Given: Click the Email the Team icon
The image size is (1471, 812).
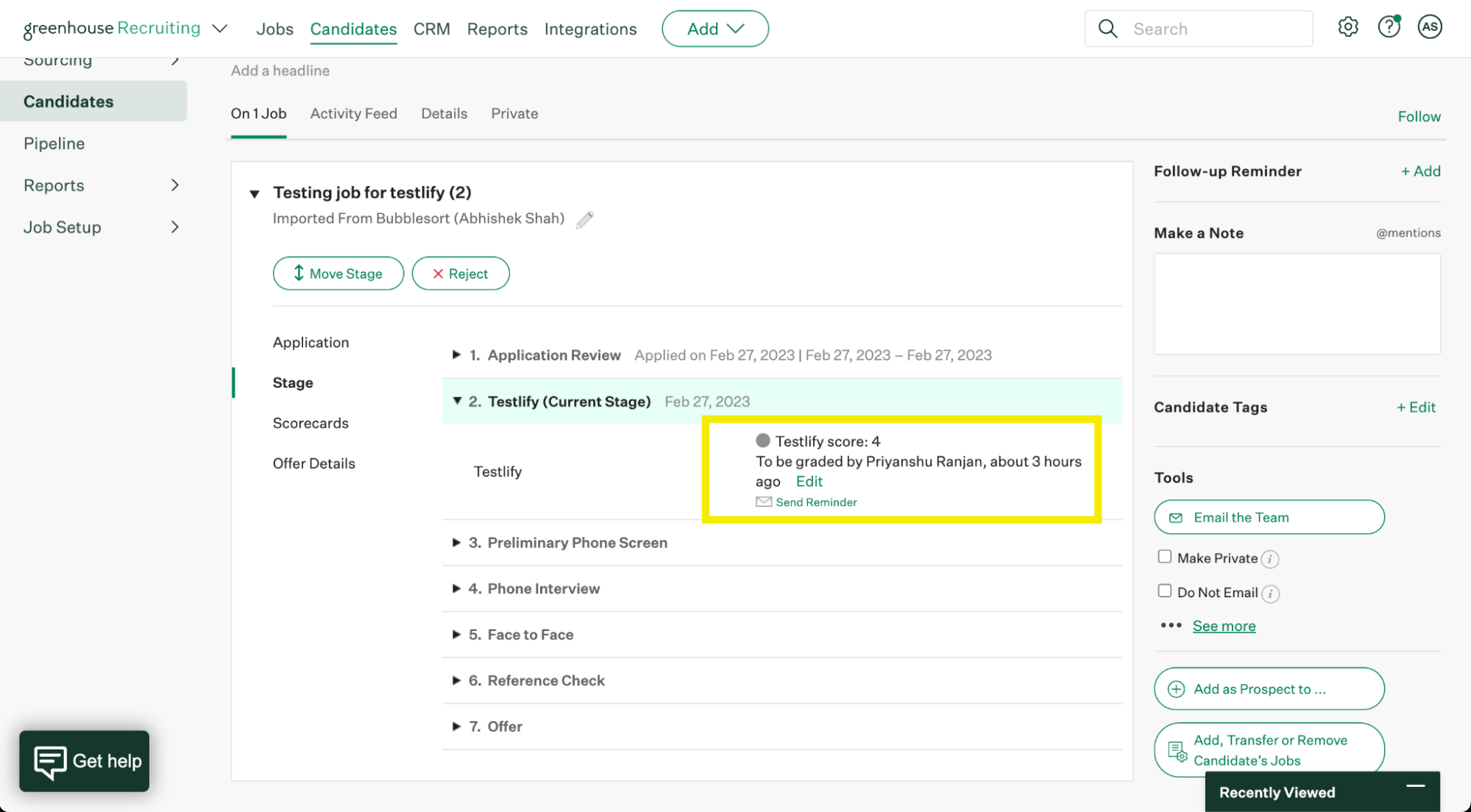Looking at the screenshot, I should (x=1175, y=516).
